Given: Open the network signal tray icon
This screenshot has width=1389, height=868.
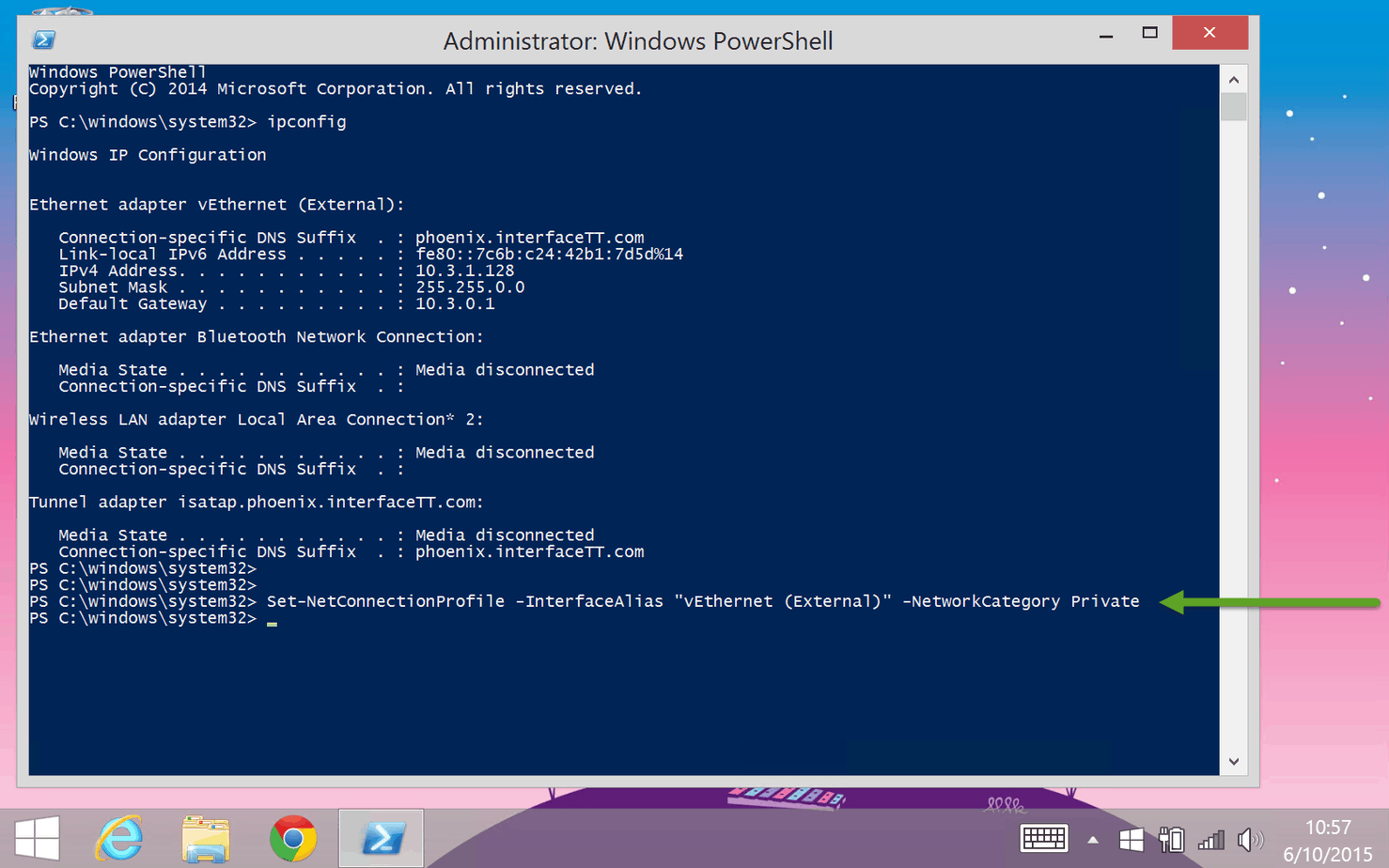Looking at the screenshot, I should (1211, 839).
